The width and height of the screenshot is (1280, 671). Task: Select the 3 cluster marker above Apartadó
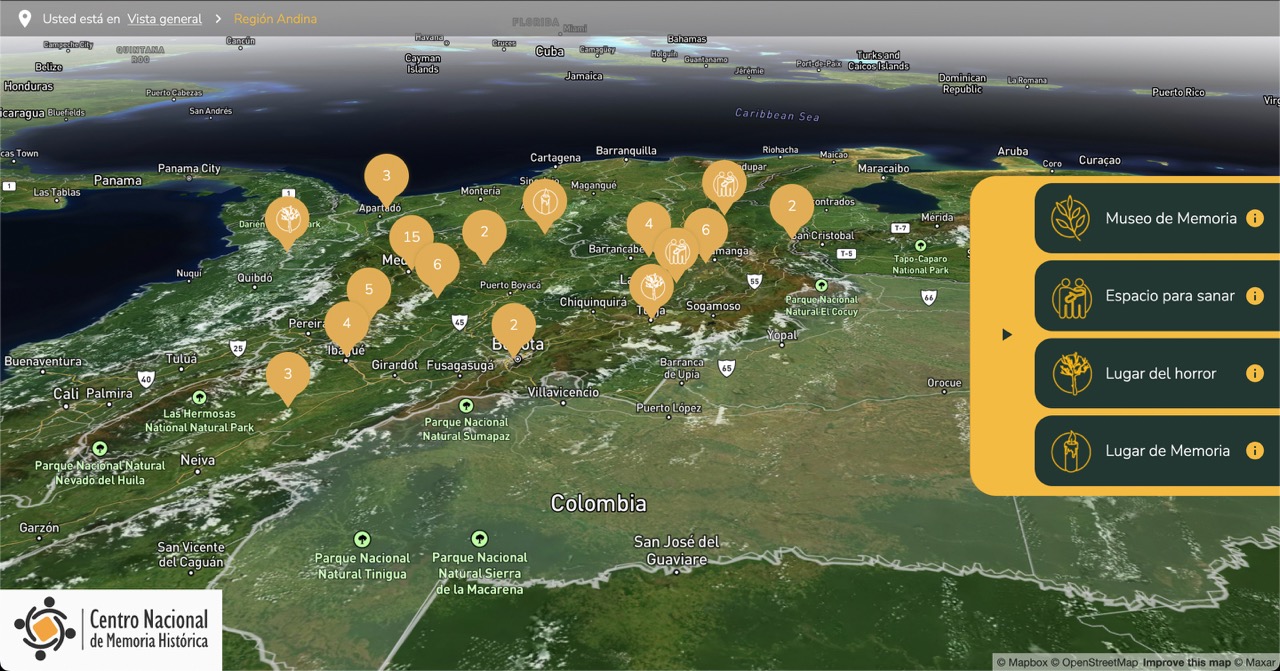(x=386, y=178)
